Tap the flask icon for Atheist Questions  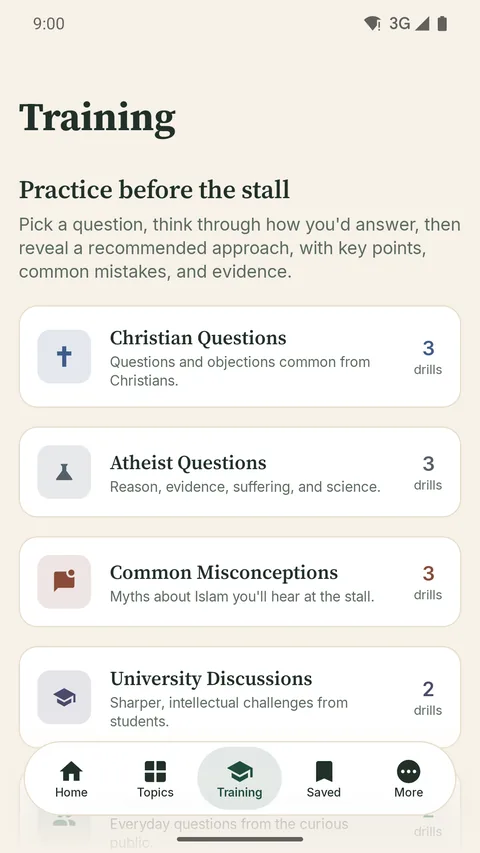(x=64, y=472)
